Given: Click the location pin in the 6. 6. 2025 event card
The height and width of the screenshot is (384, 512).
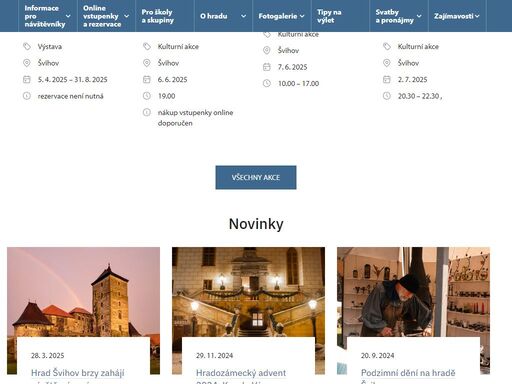Looking at the screenshot, I should (147, 63).
